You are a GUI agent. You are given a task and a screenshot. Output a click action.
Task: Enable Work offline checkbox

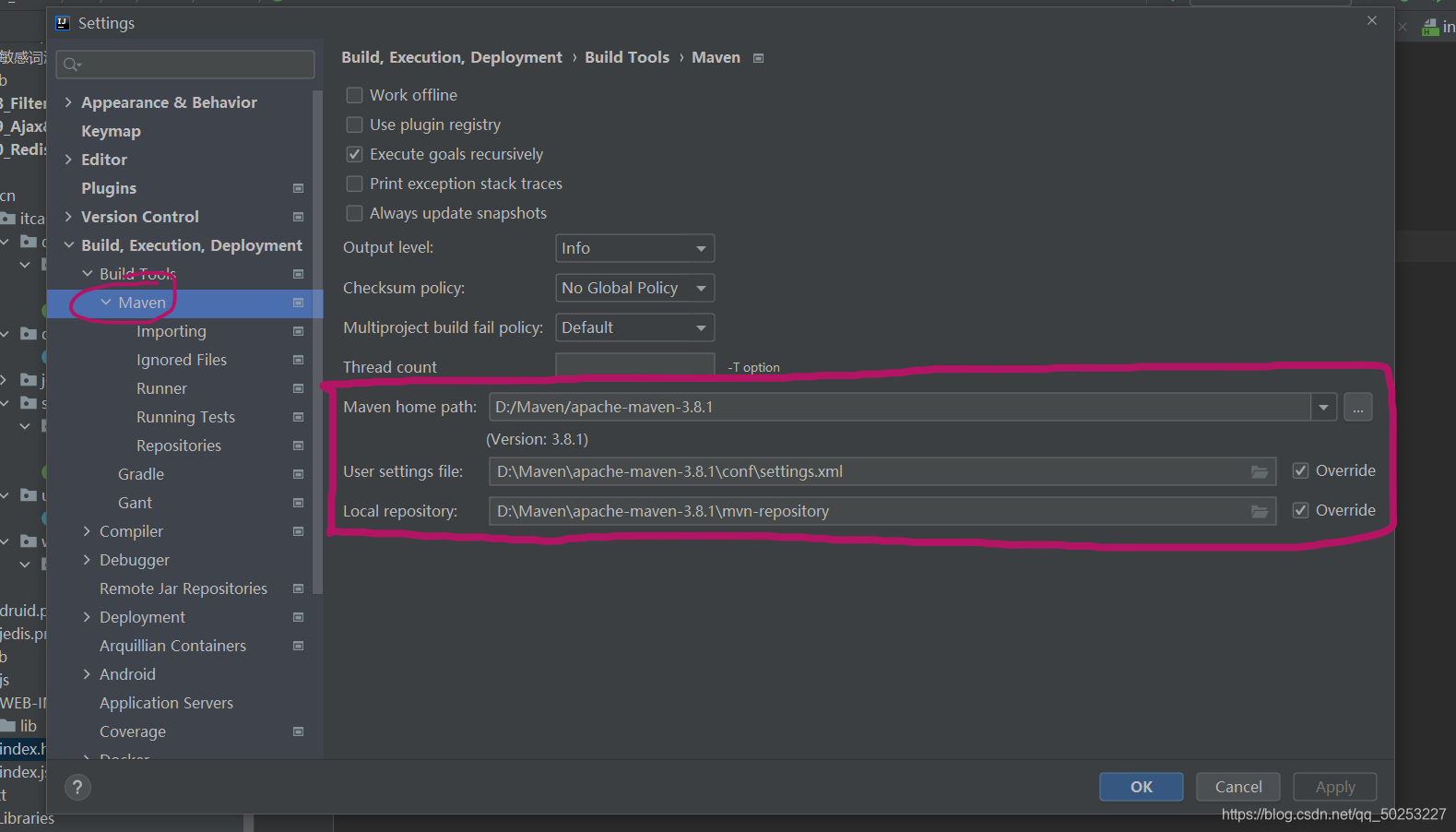pyautogui.click(x=354, y=95)
